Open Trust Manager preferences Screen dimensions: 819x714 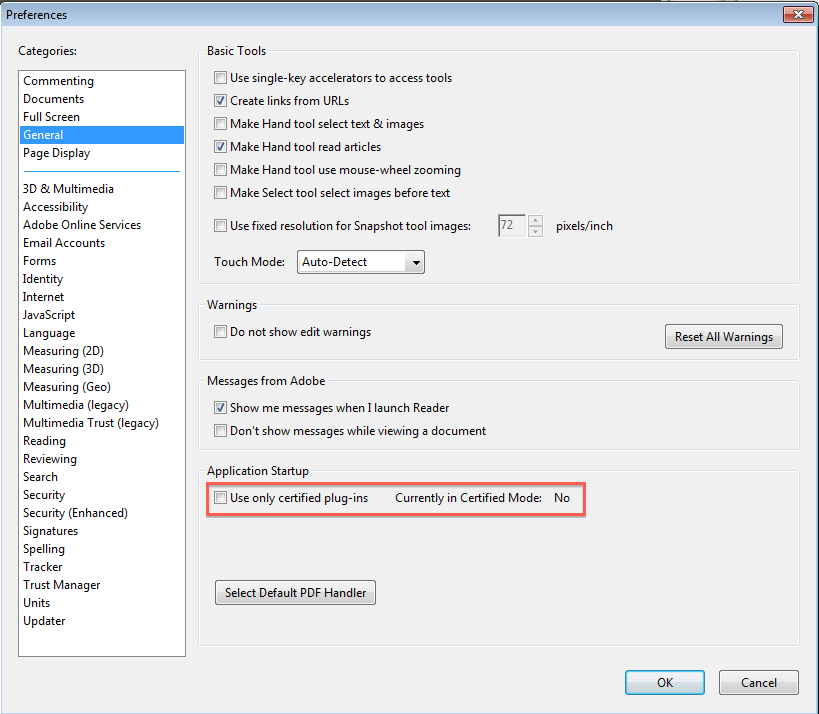(102, 585)
